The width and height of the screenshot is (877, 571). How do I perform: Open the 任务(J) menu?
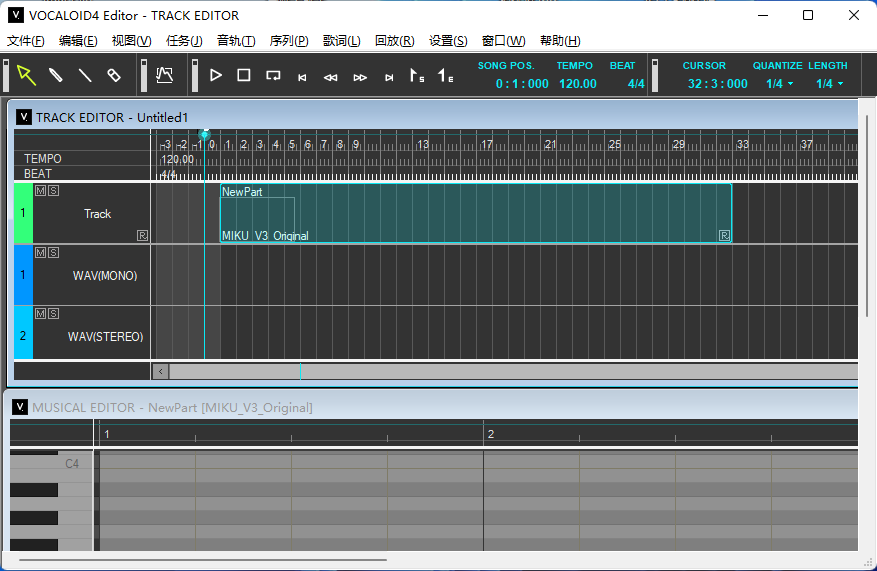184,41
